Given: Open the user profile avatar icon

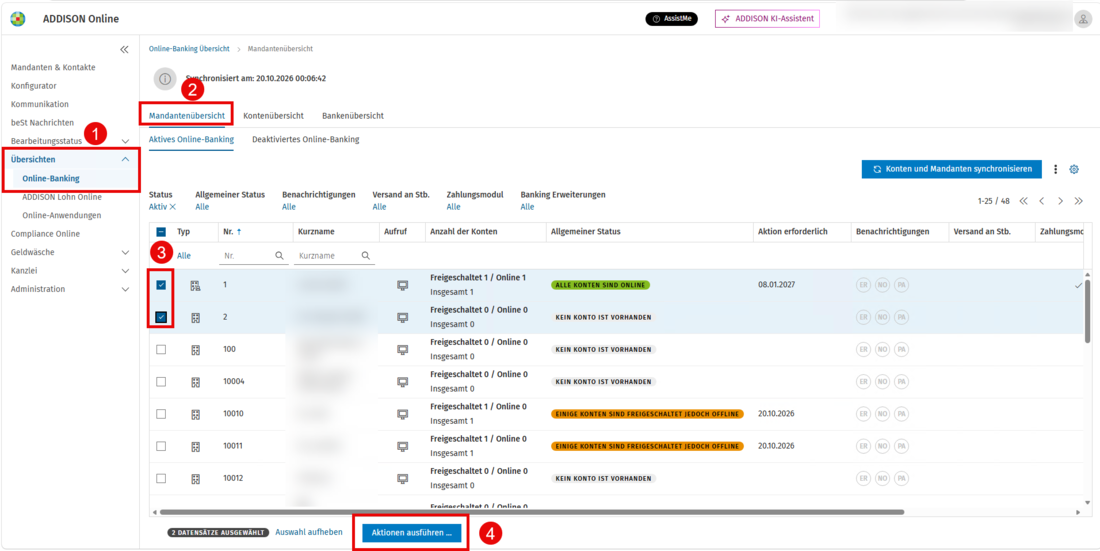Looking at the screenshot, I should click(1082, 20).
